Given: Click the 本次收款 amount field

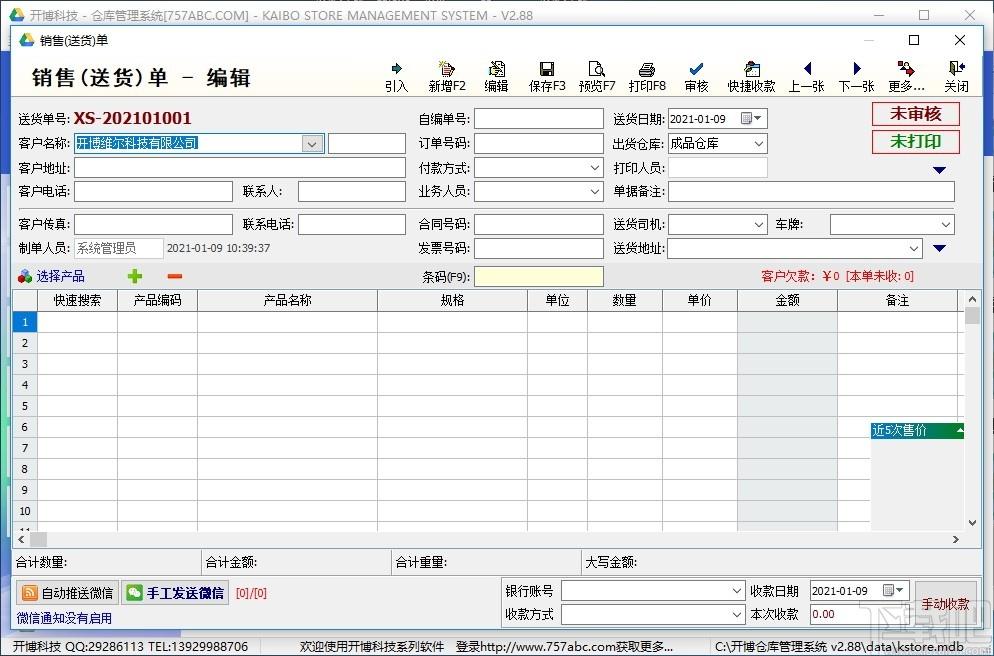Looking at the screenshot, I should tap(860, 614).
